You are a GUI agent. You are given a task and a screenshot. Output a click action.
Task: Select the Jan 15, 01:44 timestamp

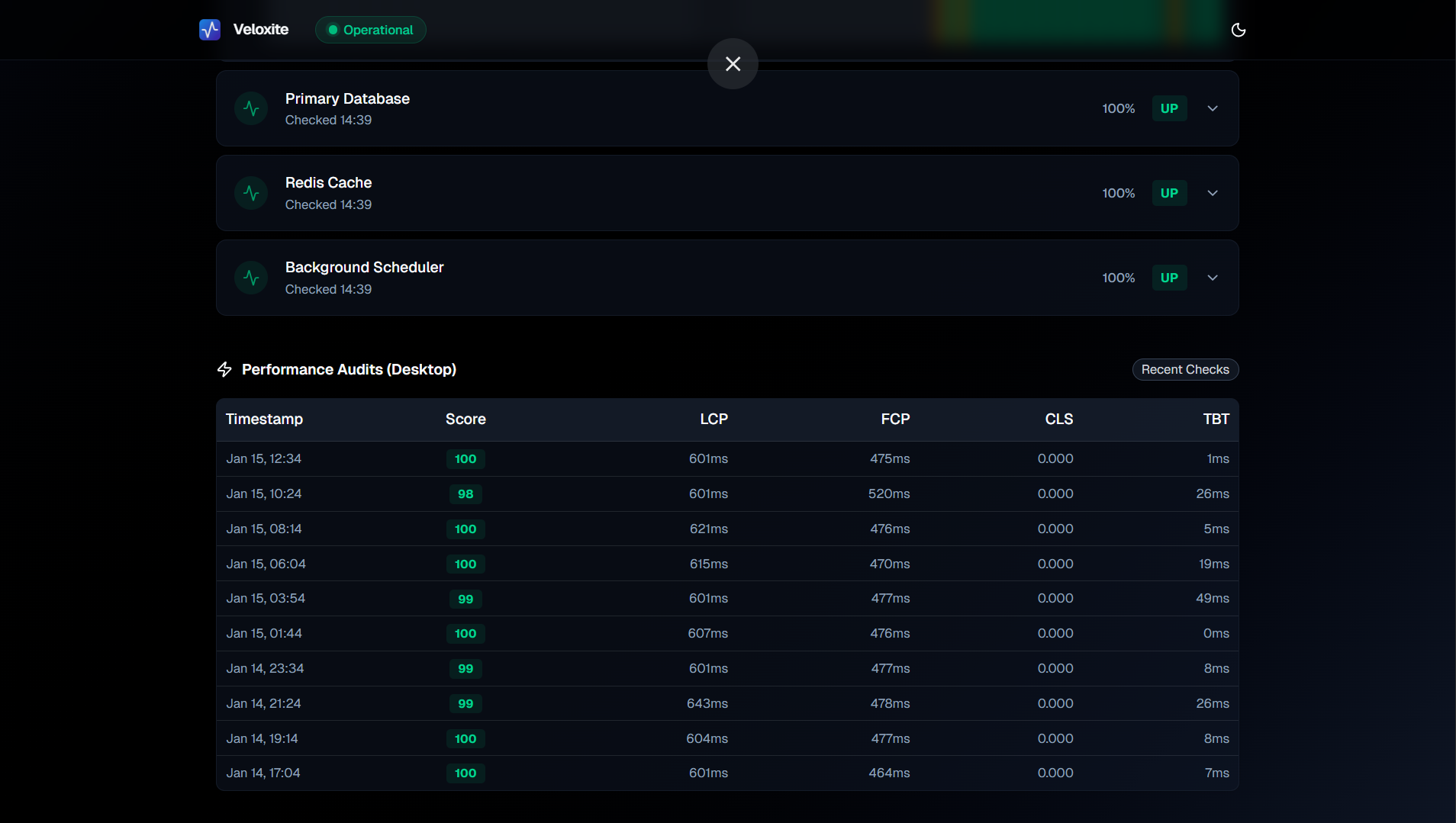(x=263, y=633)
